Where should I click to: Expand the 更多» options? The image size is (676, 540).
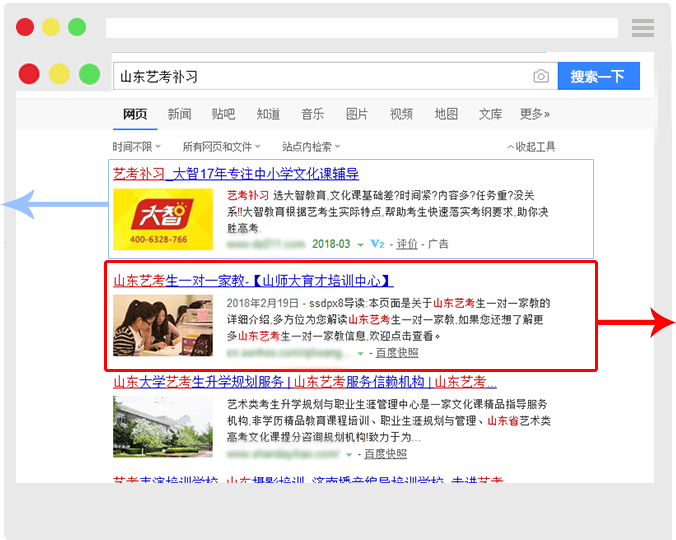coord(535,114)
